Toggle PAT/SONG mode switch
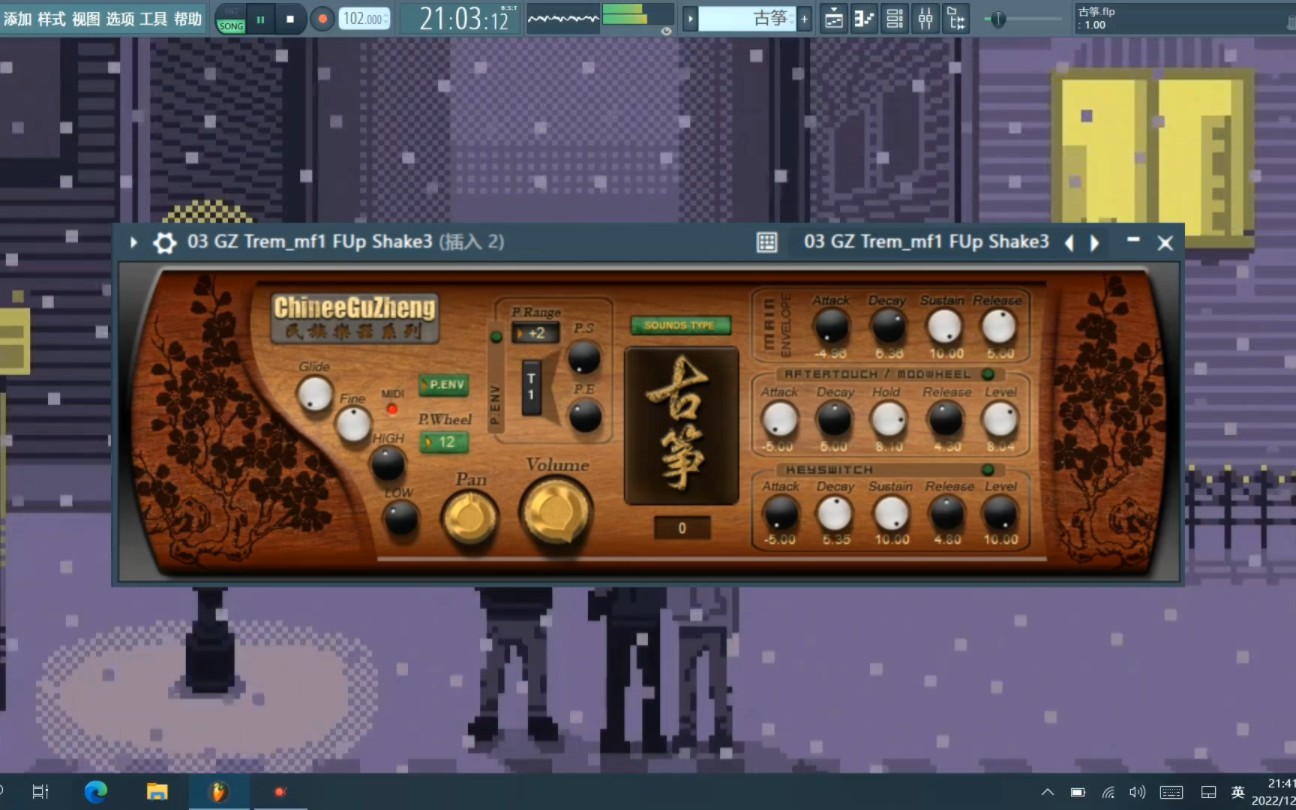 pos(231,19)
